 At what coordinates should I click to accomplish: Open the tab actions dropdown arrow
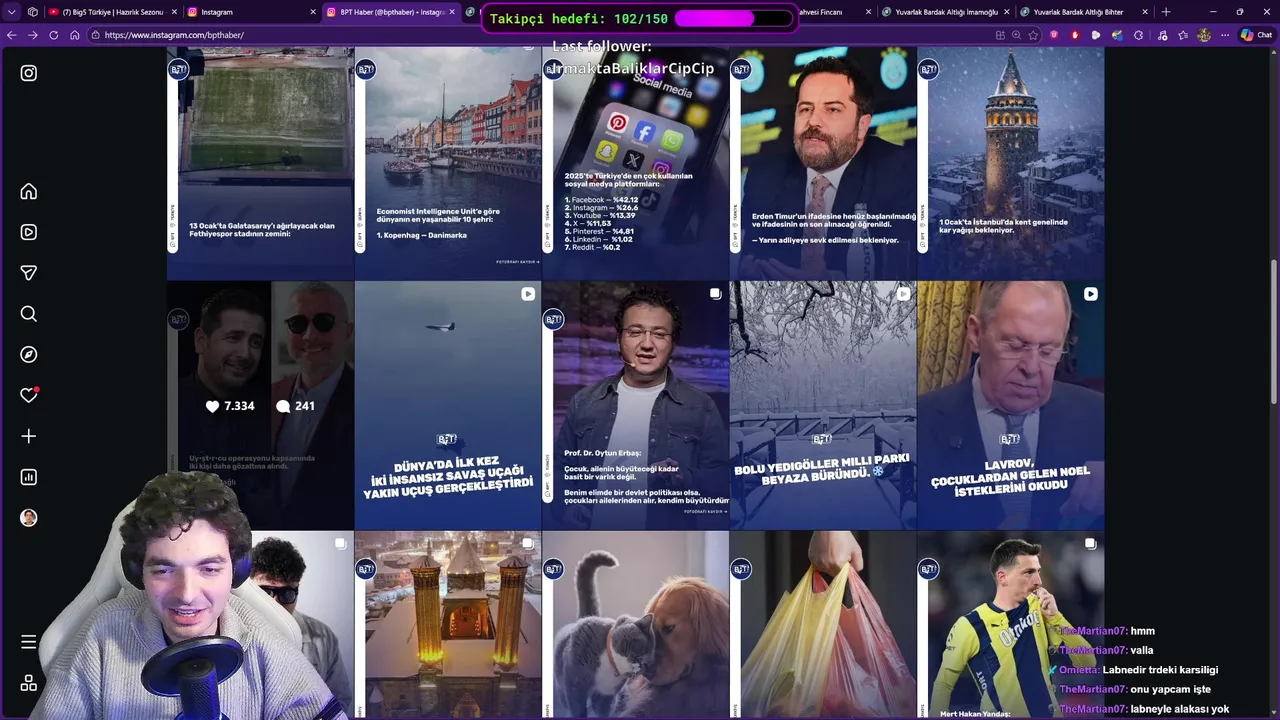tap(11, 12)
